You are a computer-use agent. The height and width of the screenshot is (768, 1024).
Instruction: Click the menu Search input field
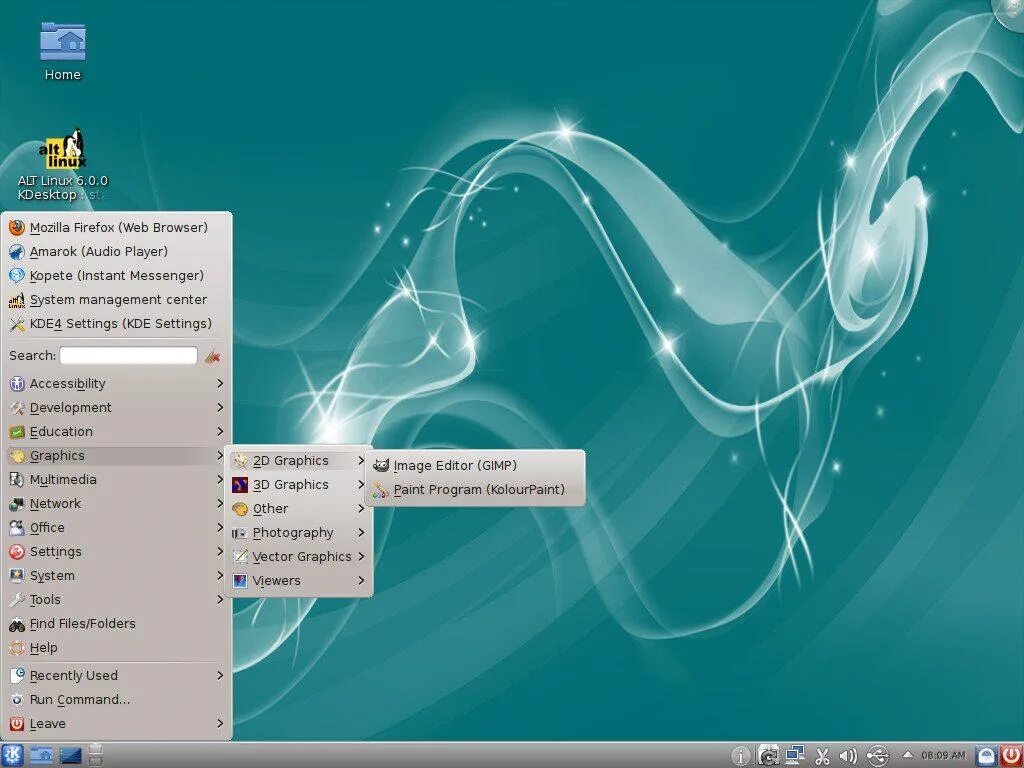(129, 355)
